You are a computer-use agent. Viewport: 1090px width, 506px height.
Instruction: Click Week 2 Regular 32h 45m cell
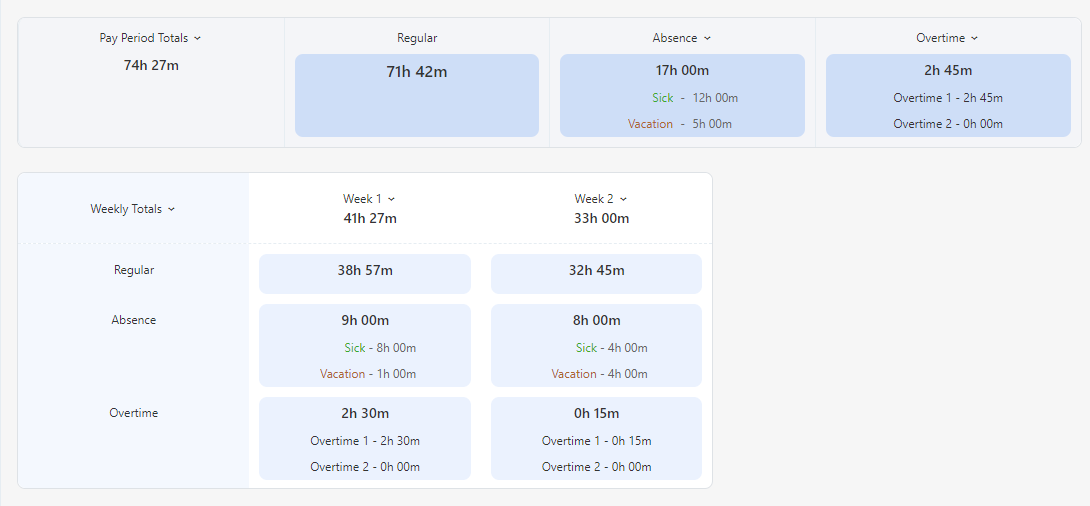pyautogui.click(x=596, y=273)
